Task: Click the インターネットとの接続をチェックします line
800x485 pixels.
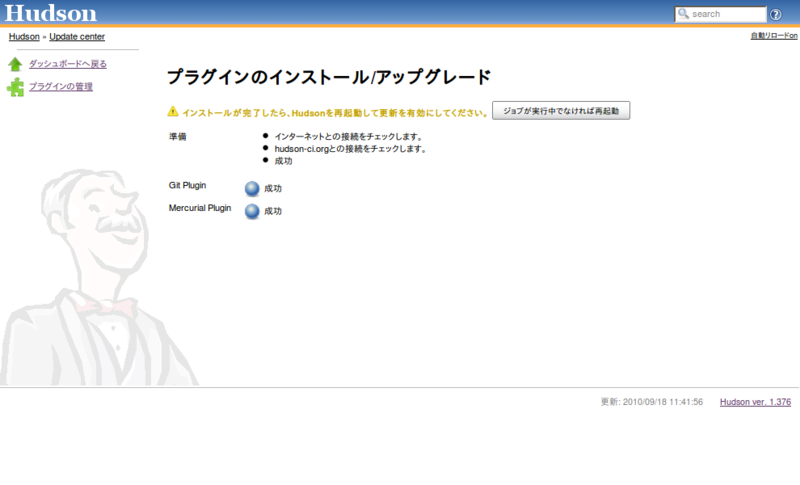Action: coord(349,137)
